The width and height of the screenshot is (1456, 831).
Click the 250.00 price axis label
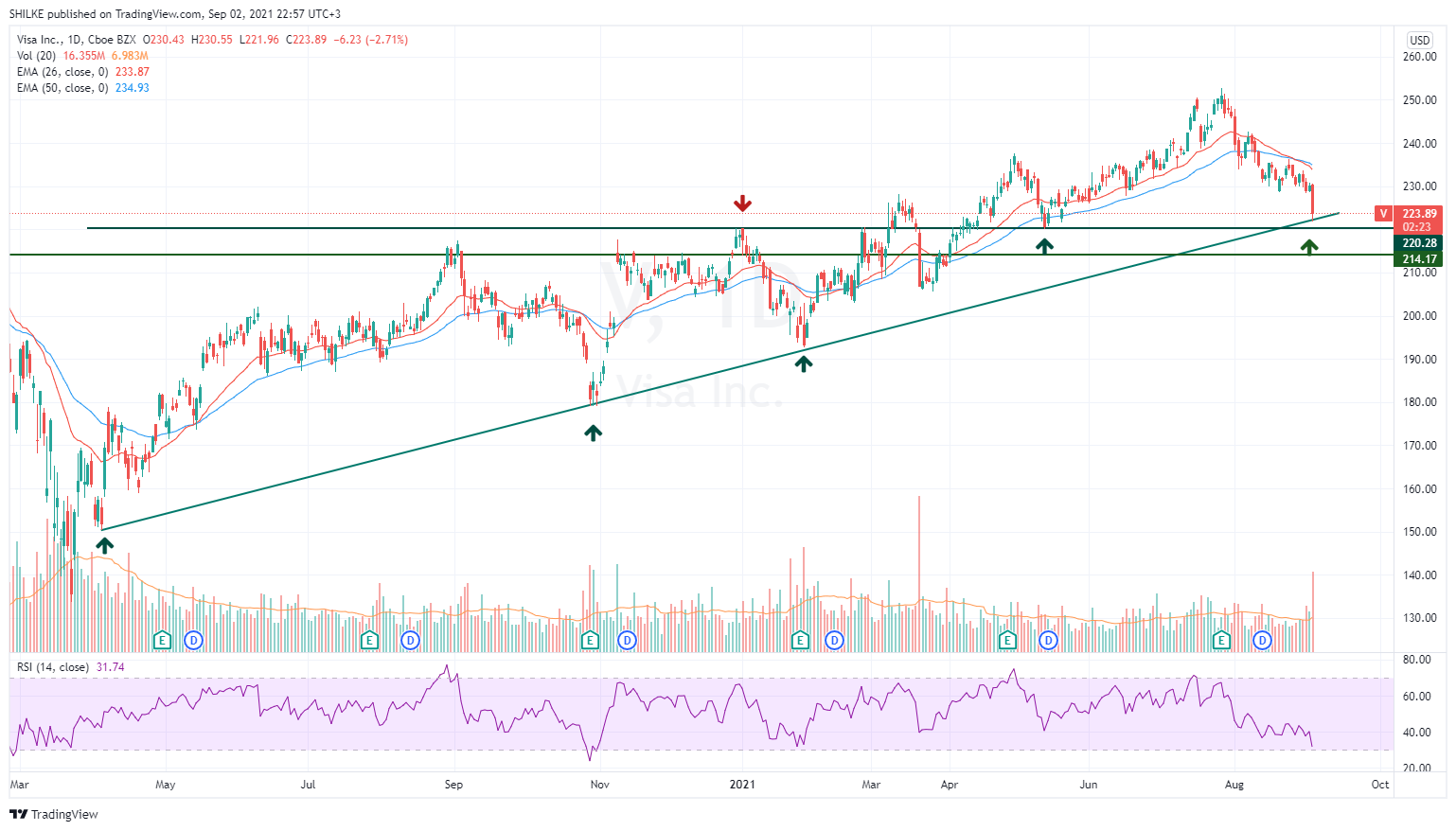click(x=1420, y=100)
